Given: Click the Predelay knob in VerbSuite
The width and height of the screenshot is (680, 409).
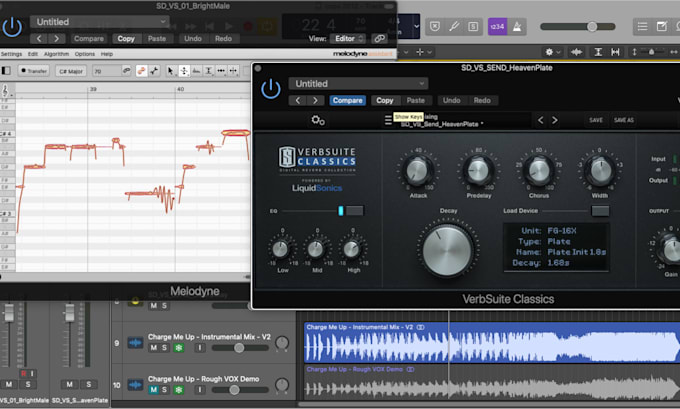Looking at the screenshot, I should 478,170.
